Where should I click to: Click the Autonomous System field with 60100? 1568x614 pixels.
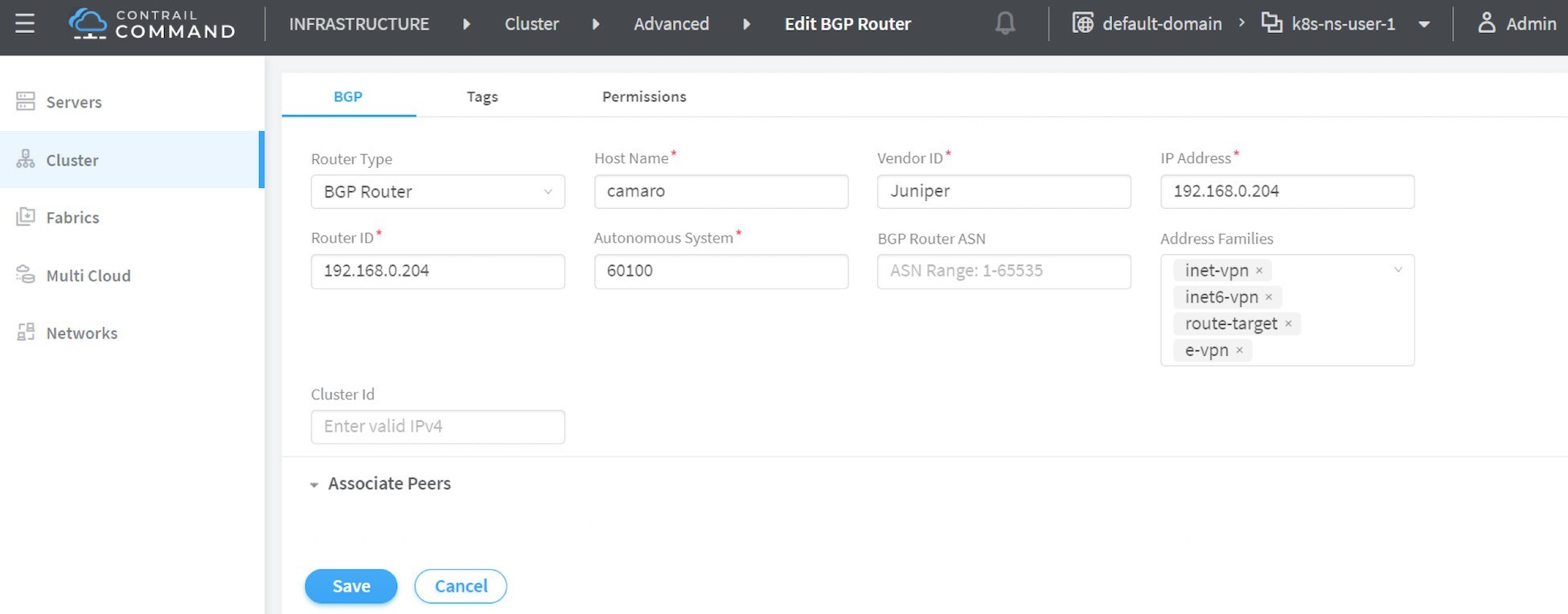coord(721,271)
